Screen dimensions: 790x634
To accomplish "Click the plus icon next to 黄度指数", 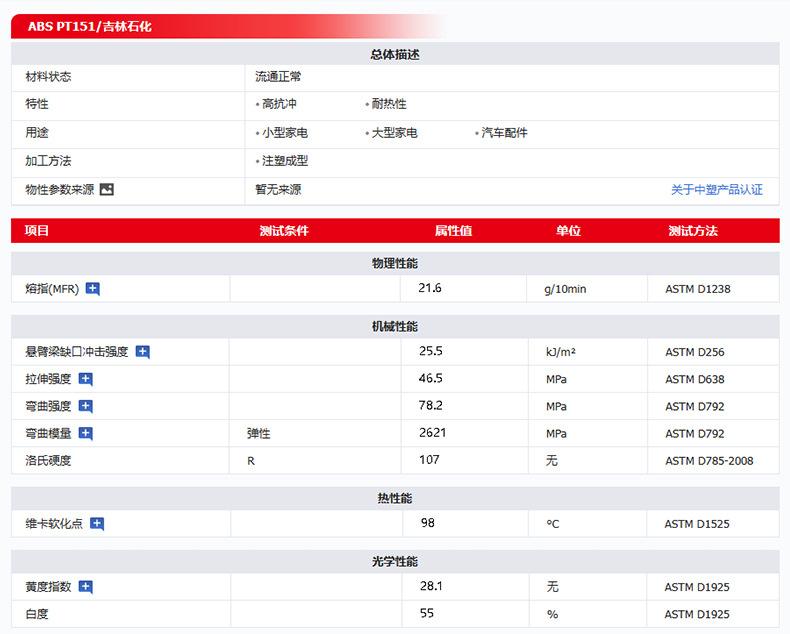I will (86, 586).
